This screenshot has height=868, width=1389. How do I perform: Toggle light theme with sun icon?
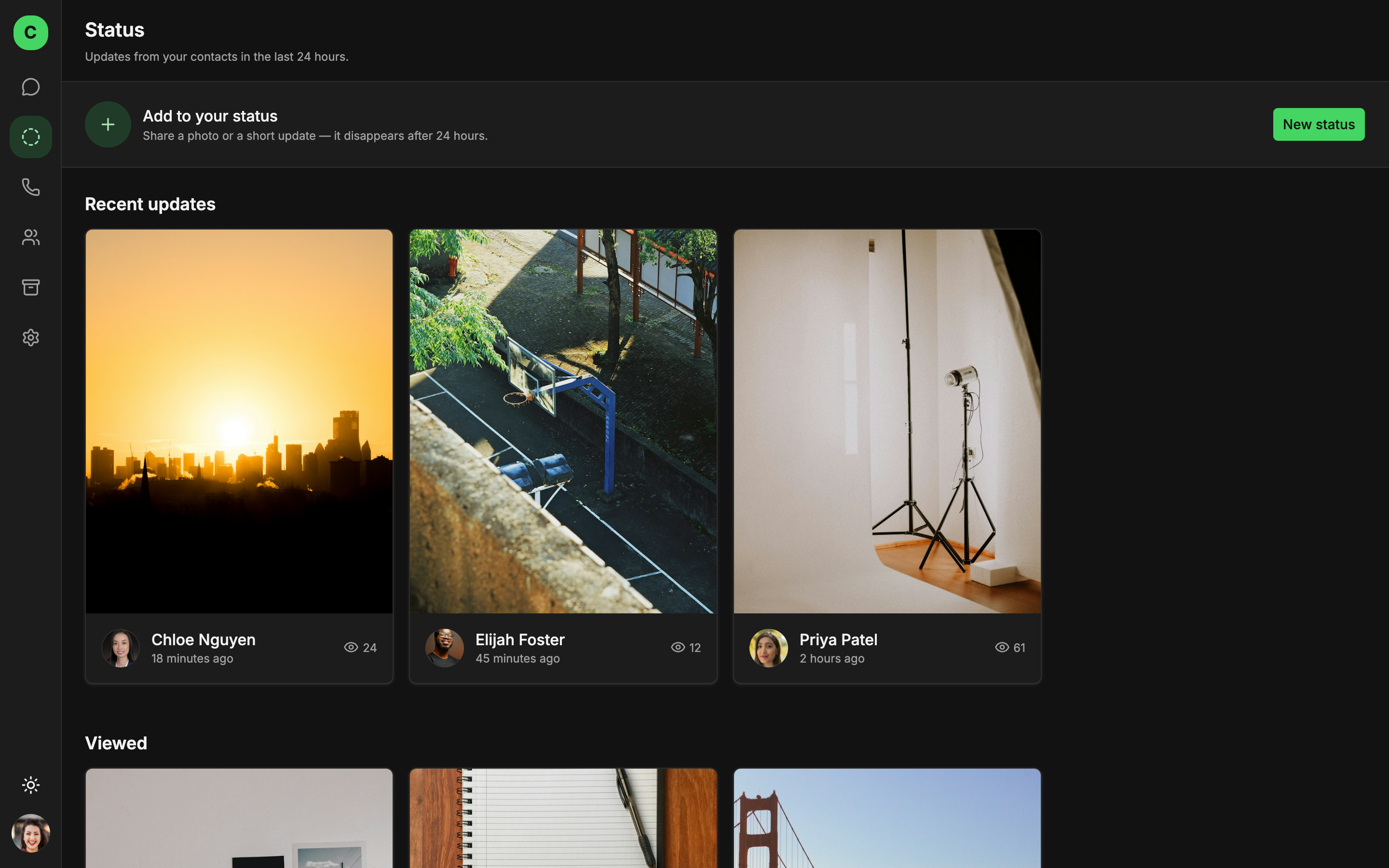[x=30, y=785]
